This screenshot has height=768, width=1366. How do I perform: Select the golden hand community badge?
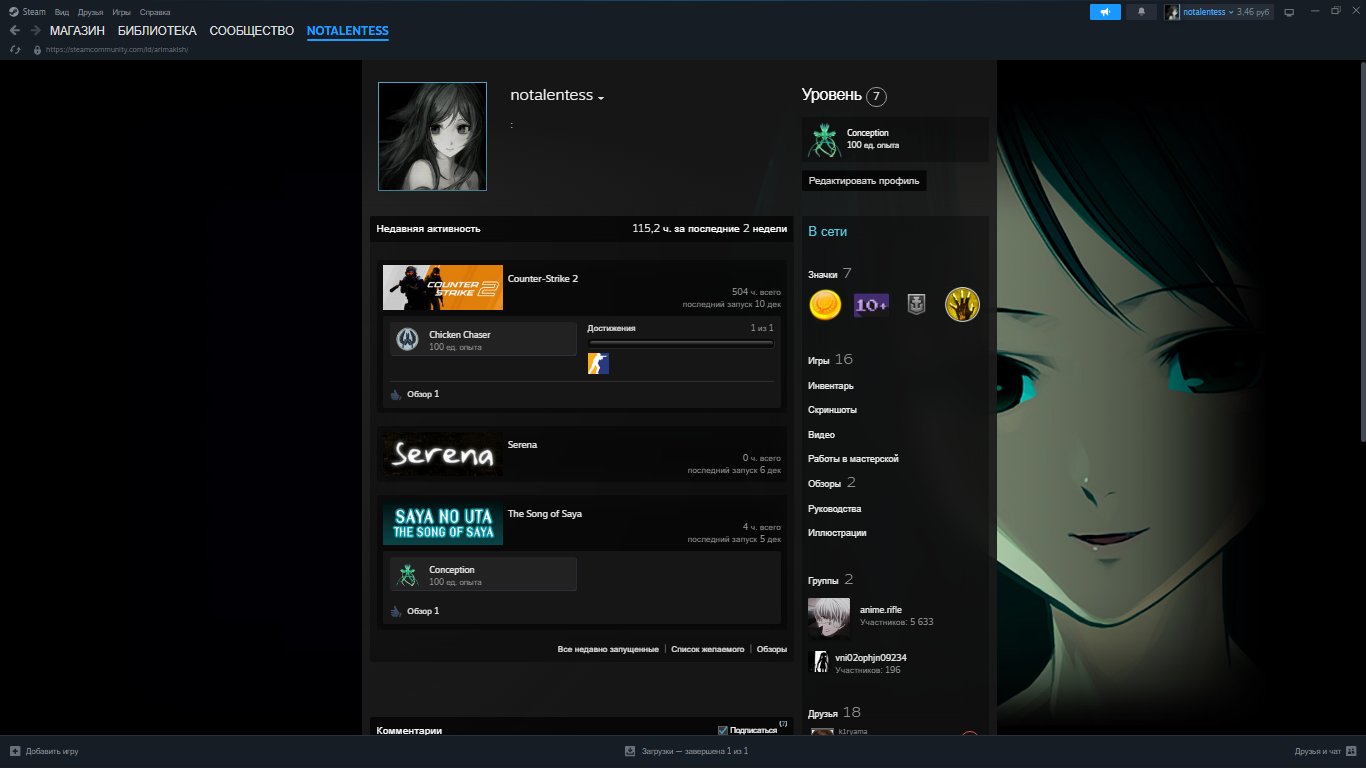coord(962,305)
